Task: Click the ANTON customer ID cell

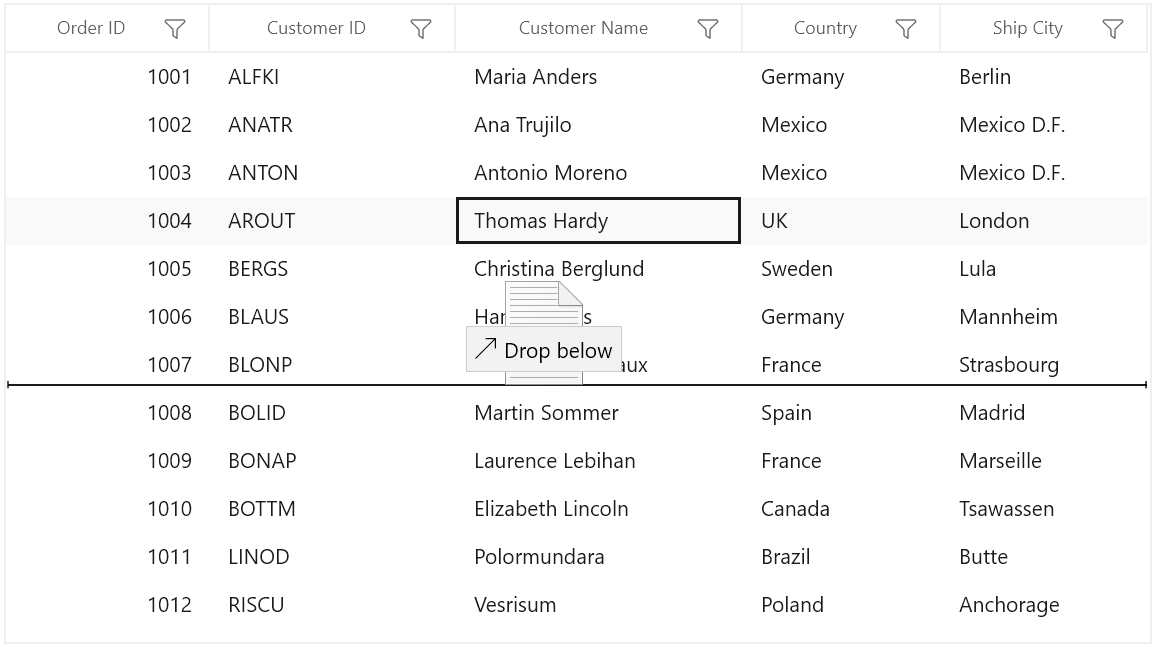Action: coord(332,172)
